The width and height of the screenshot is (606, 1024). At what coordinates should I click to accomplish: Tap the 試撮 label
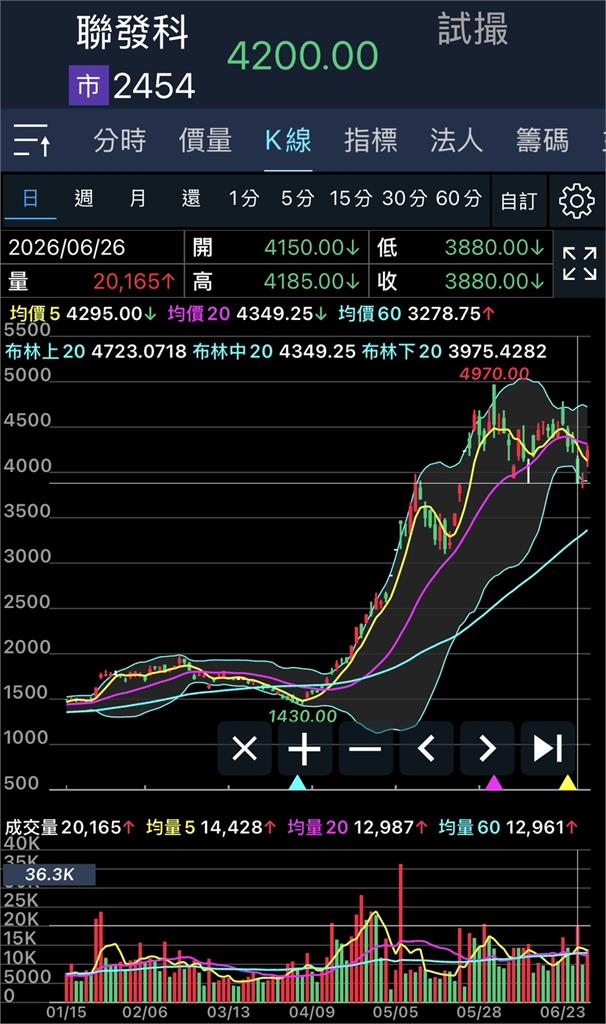[473, 29]
